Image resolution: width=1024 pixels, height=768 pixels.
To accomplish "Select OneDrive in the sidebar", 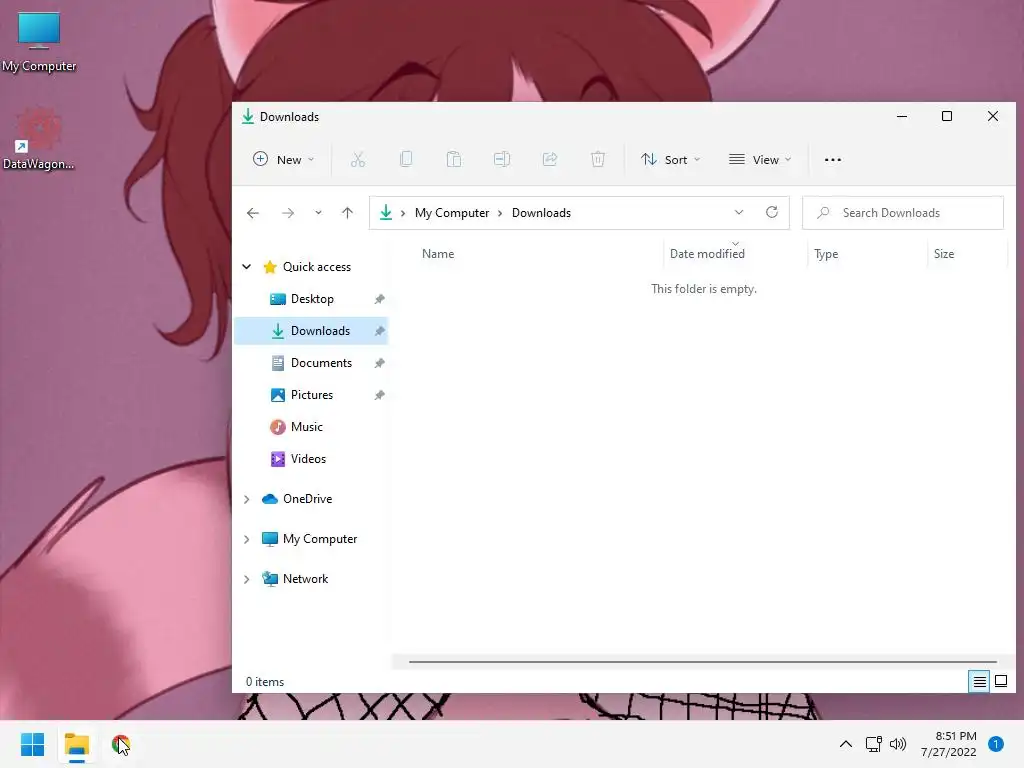I will pyautogui.click(x=307, y=499).
